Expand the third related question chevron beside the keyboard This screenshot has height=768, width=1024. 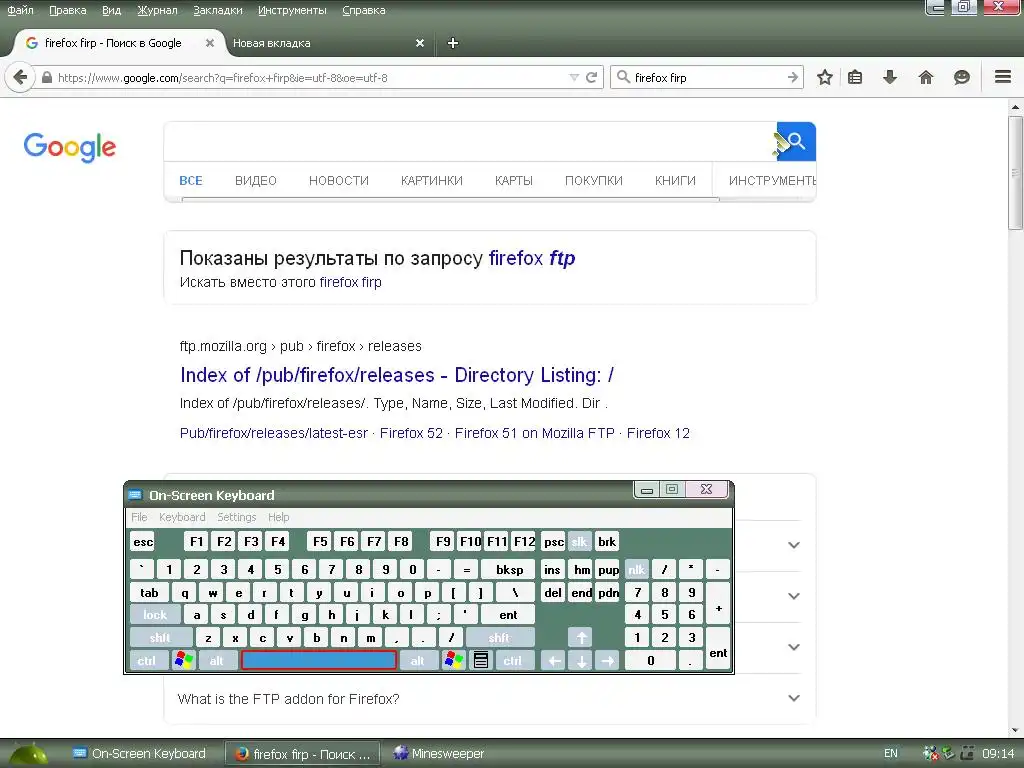tap(793, 647)
